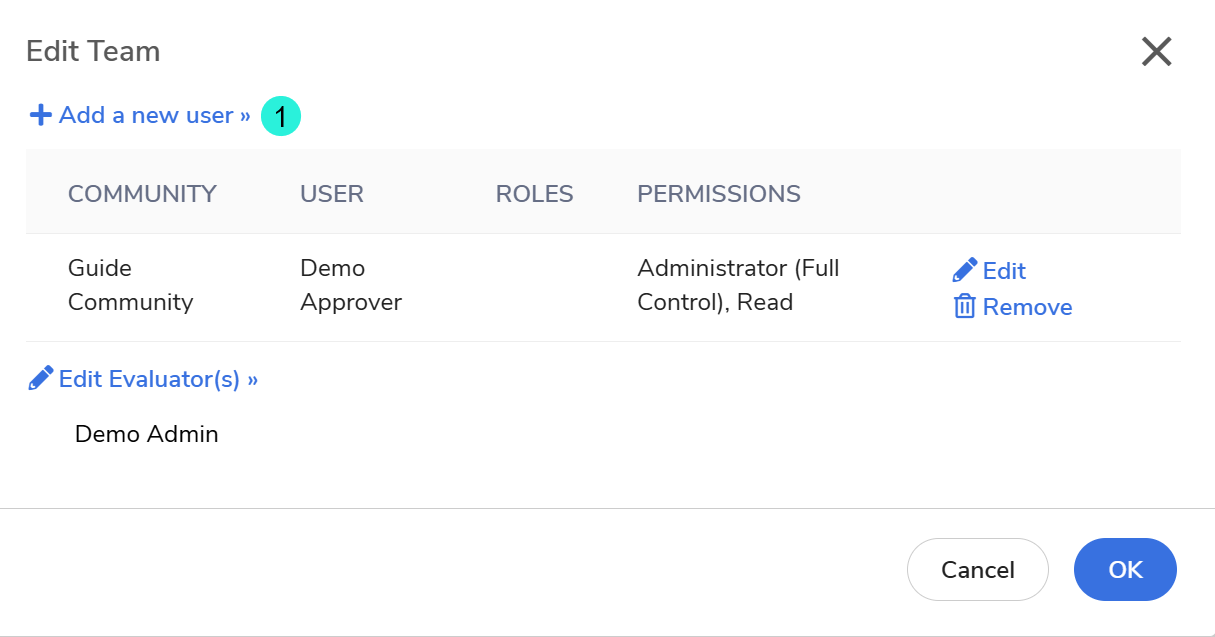
Task: Click the plus icon for adding user
Action: click(40, 115)
